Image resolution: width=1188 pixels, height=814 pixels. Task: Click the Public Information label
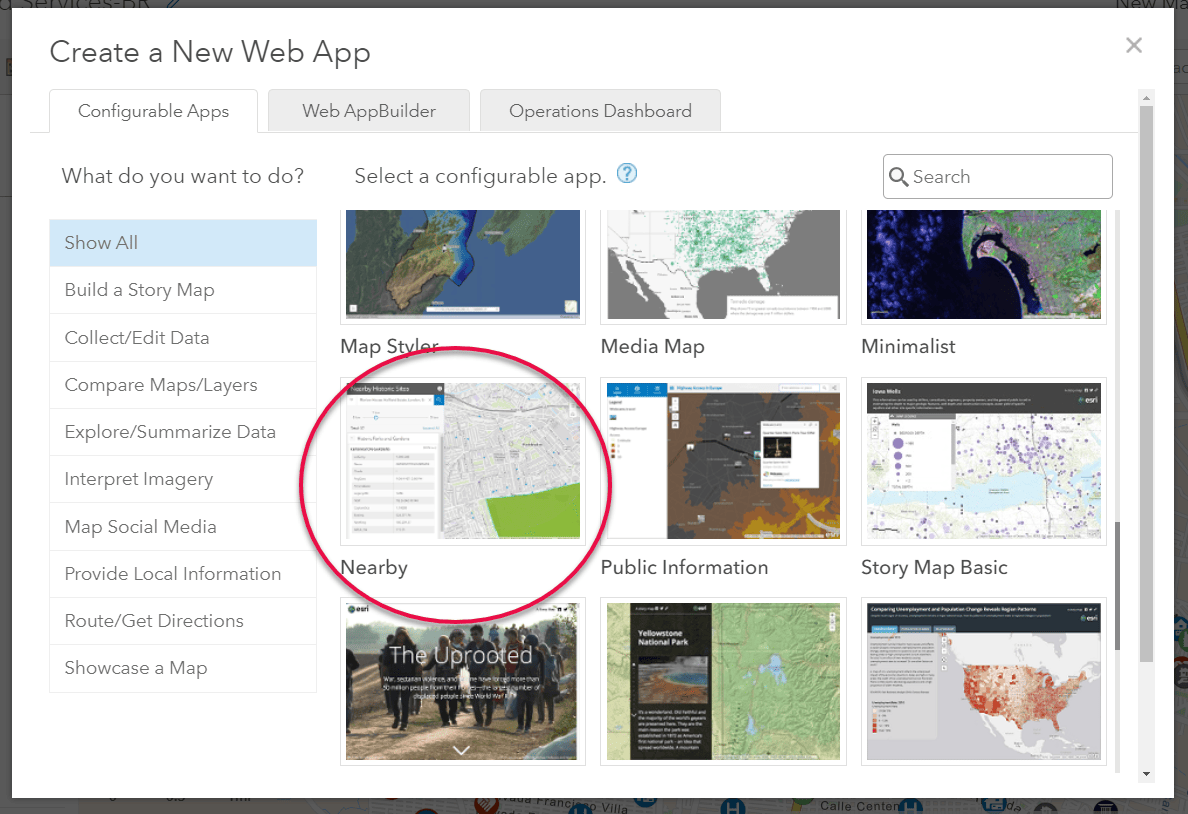pos(684,568)
